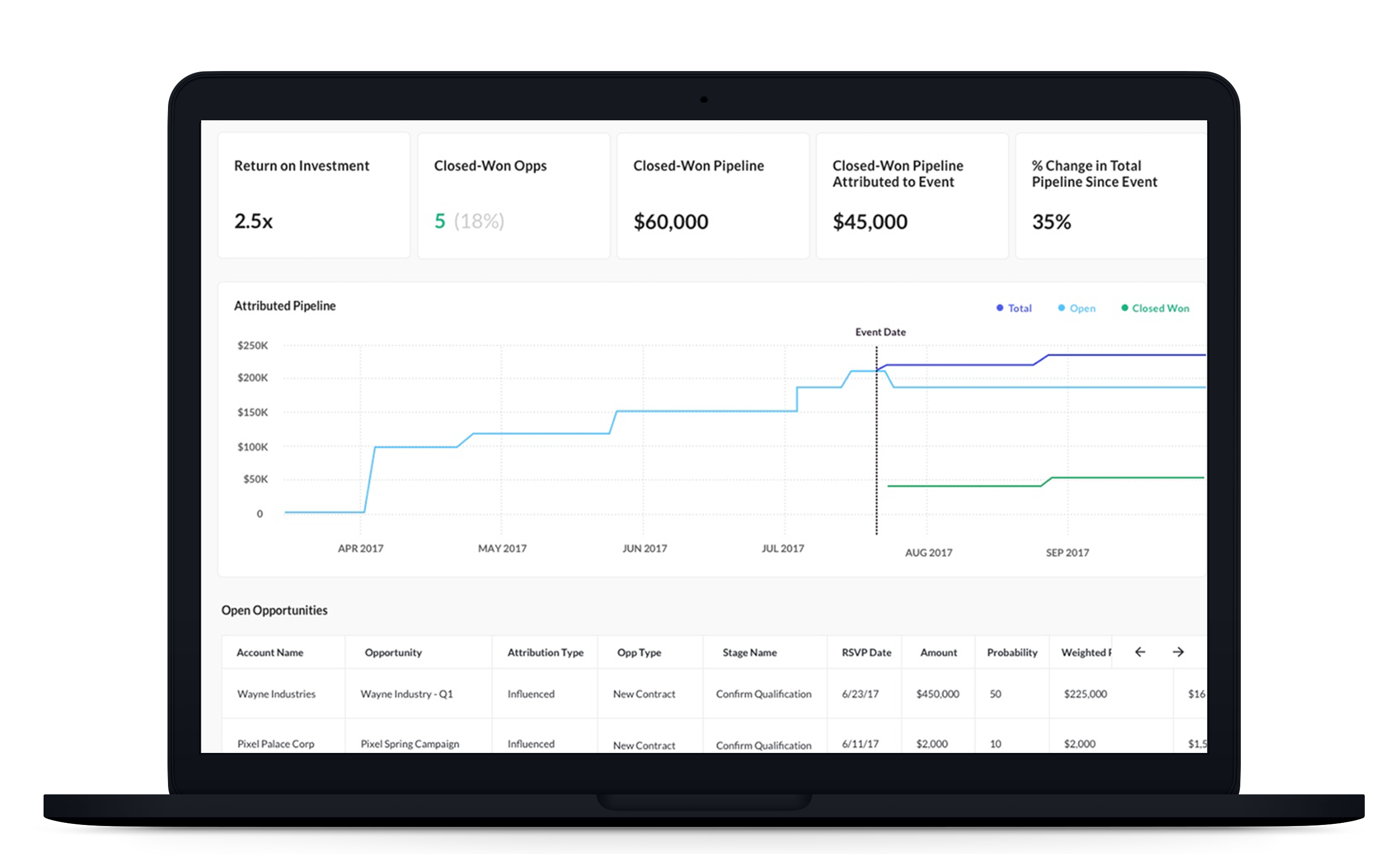
Task: Select the Closed-Won Pipeline $60,000 card
Action: (x=713, y=195)
